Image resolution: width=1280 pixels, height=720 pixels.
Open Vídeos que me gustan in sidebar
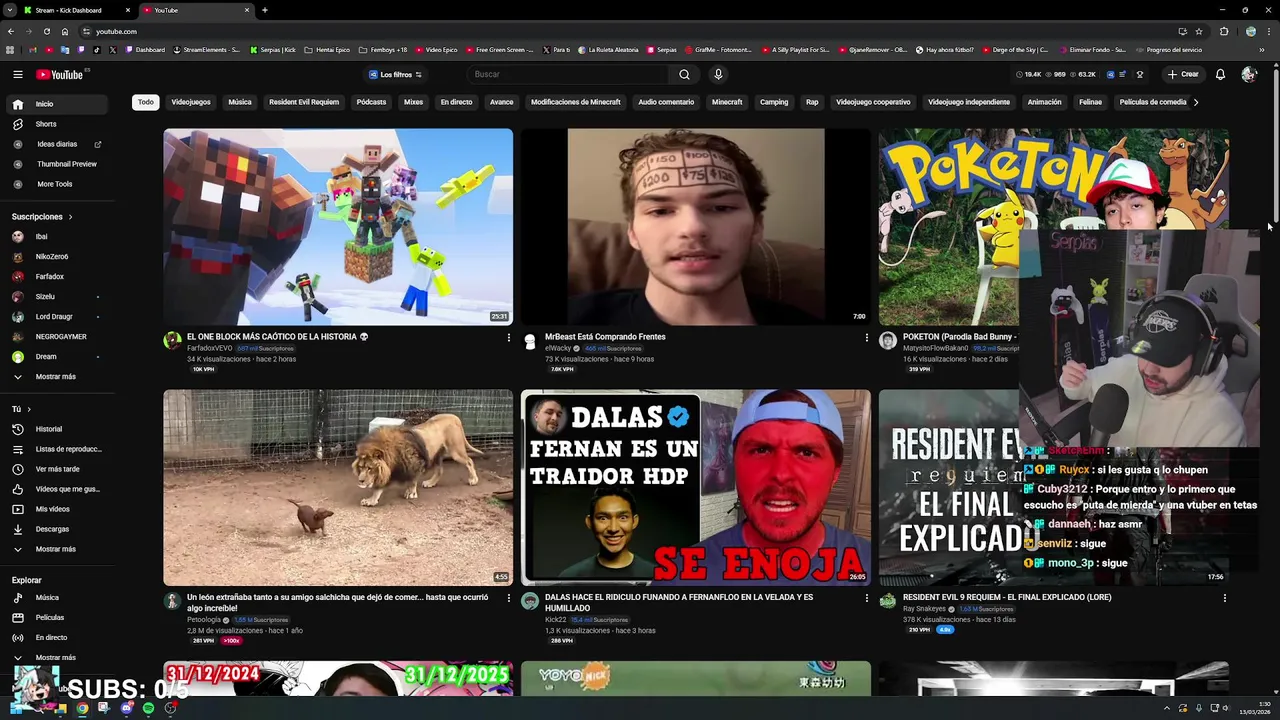click(x=56, y=489)
